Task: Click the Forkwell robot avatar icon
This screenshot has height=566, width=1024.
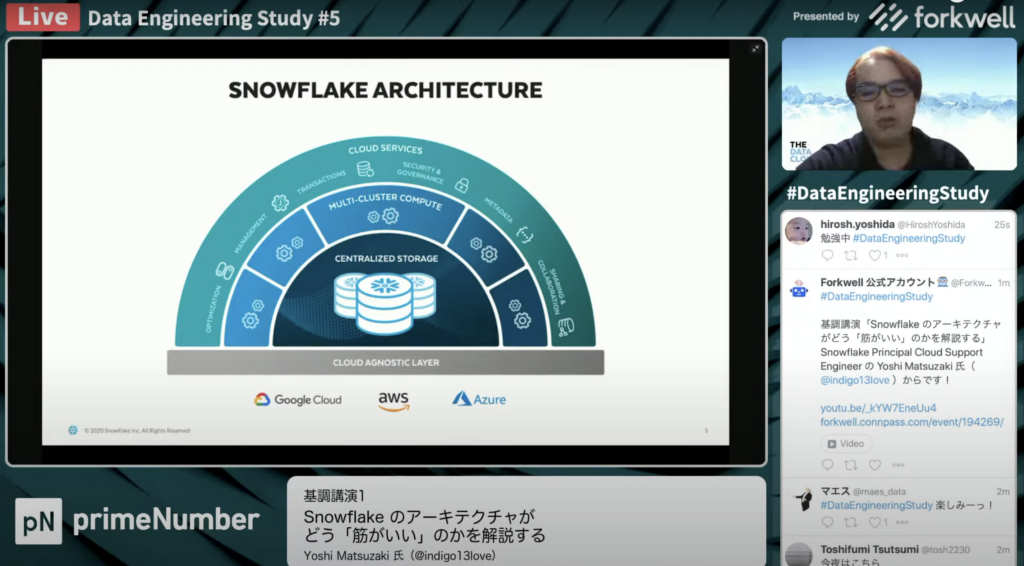Action: 799,289
